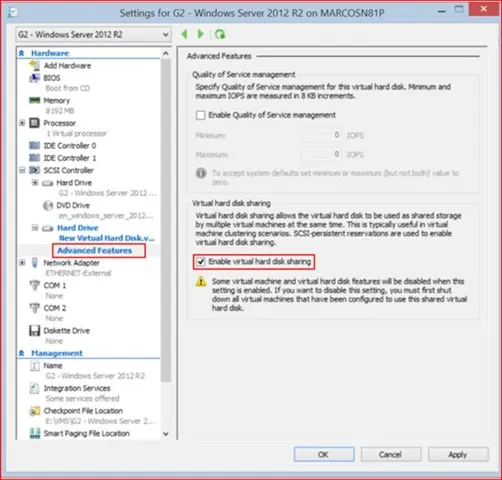Close the settings window

(x=484, y=9)
